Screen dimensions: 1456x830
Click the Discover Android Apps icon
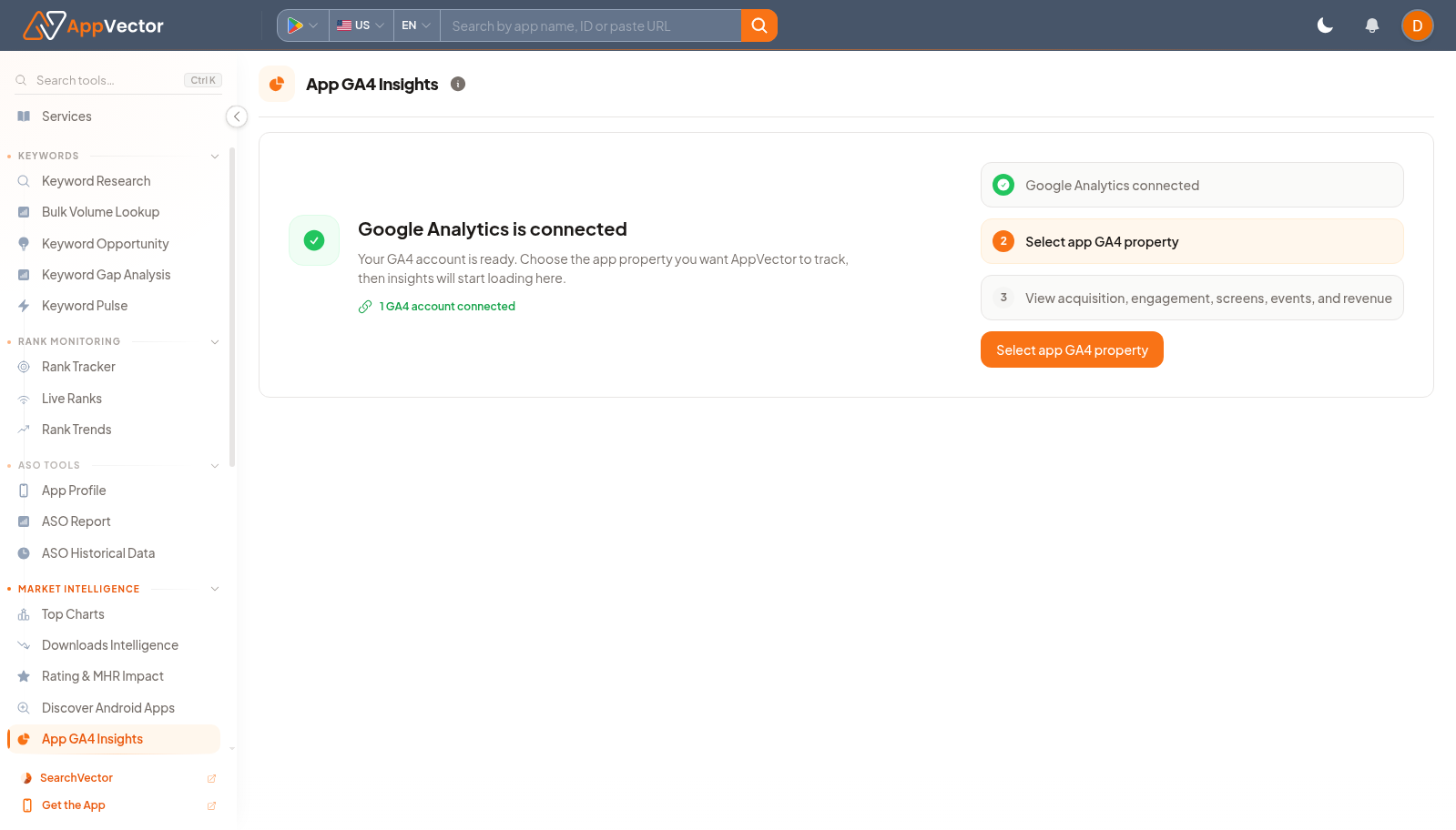(24, 708)
